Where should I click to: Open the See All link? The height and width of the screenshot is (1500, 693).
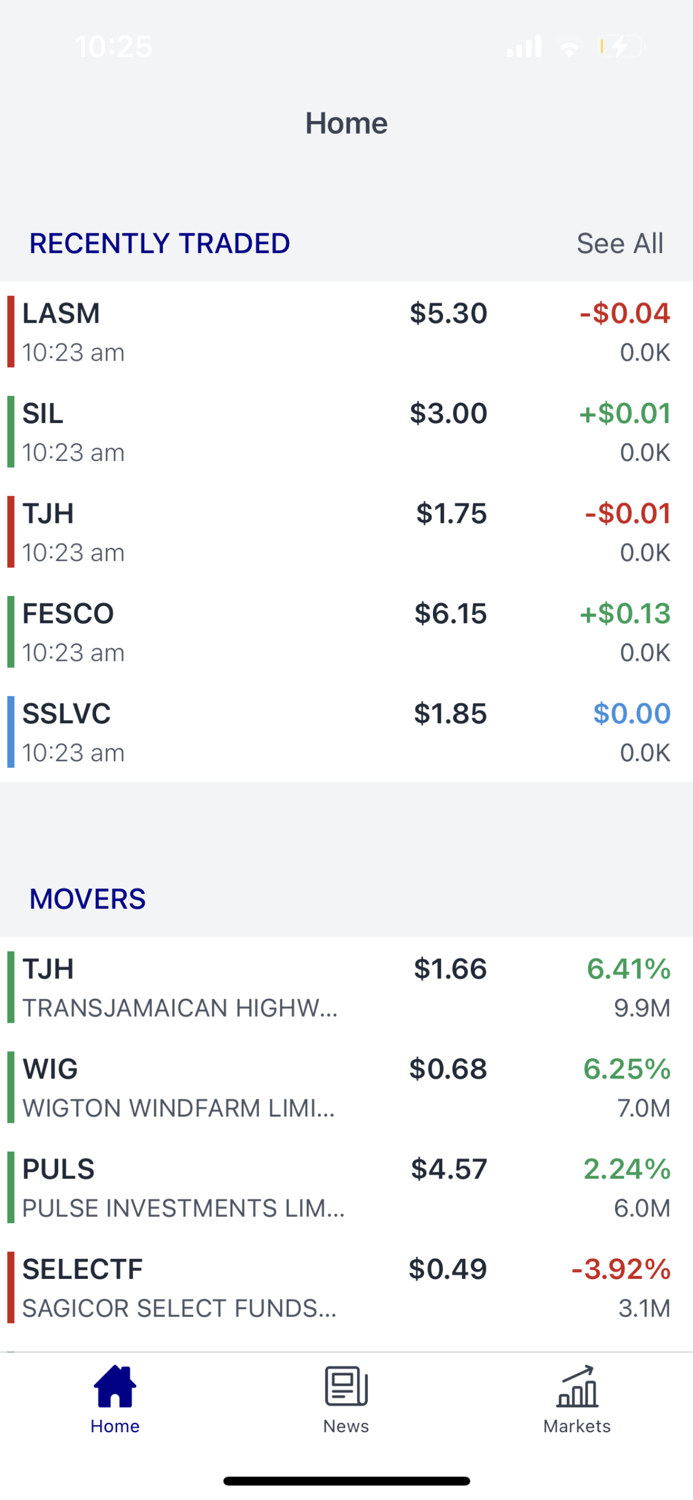click(620, 243)
